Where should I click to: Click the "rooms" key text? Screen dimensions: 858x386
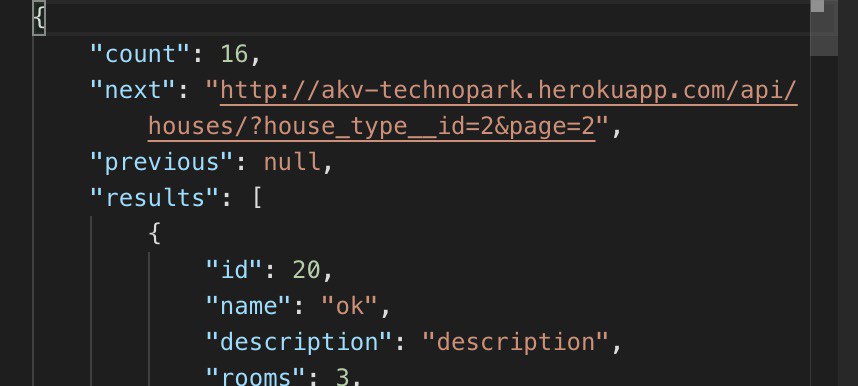tap(256, 377)
